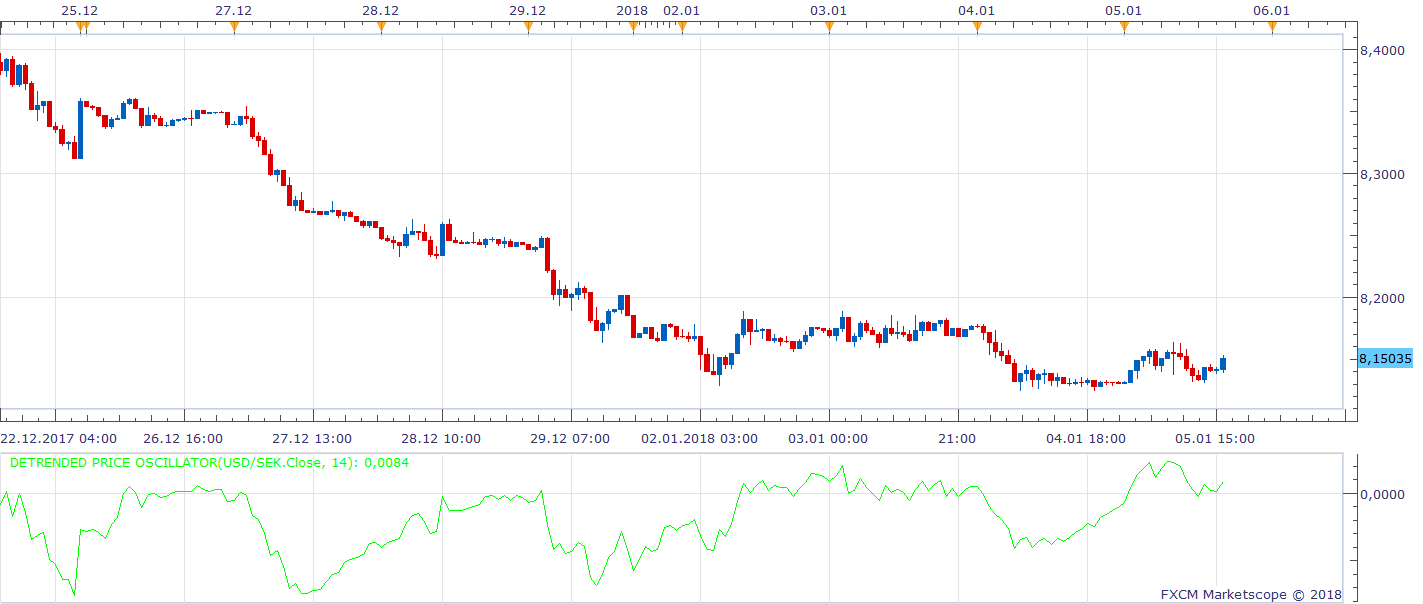This screenshot has width=1423, height=604.
Task: Click the 02.01.2018 03:00 time axis label
Action: point(700,438)
